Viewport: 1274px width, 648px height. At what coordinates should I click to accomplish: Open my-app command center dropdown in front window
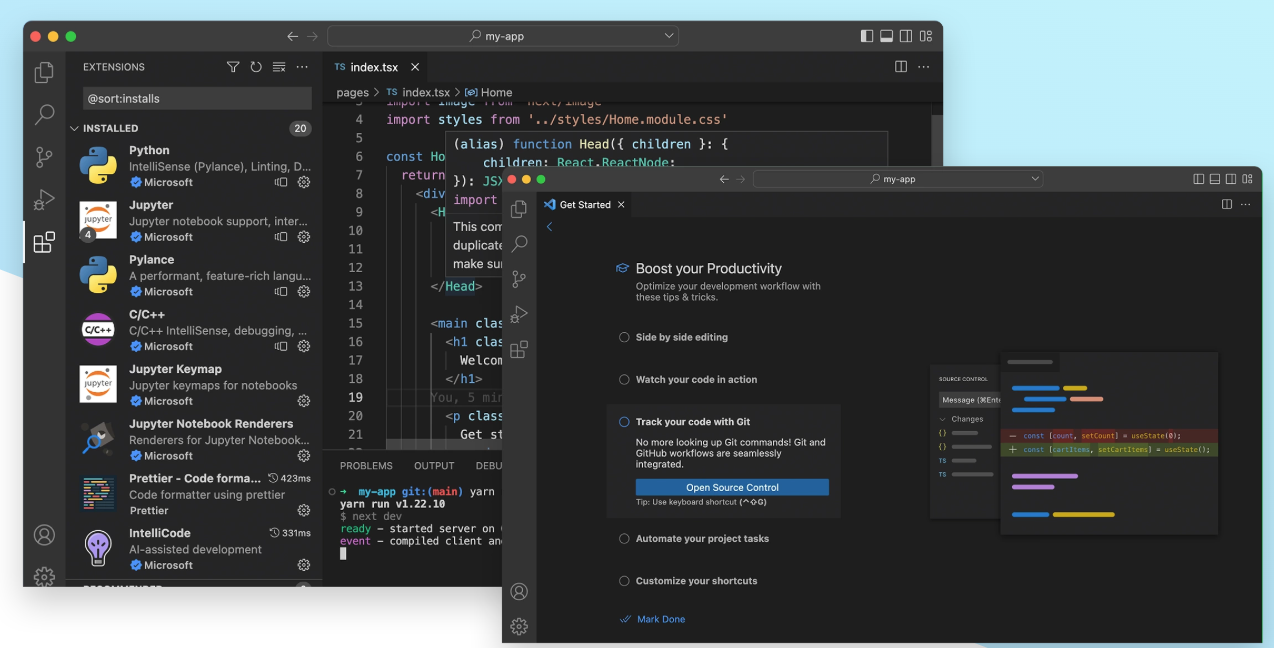point(1035,179)
